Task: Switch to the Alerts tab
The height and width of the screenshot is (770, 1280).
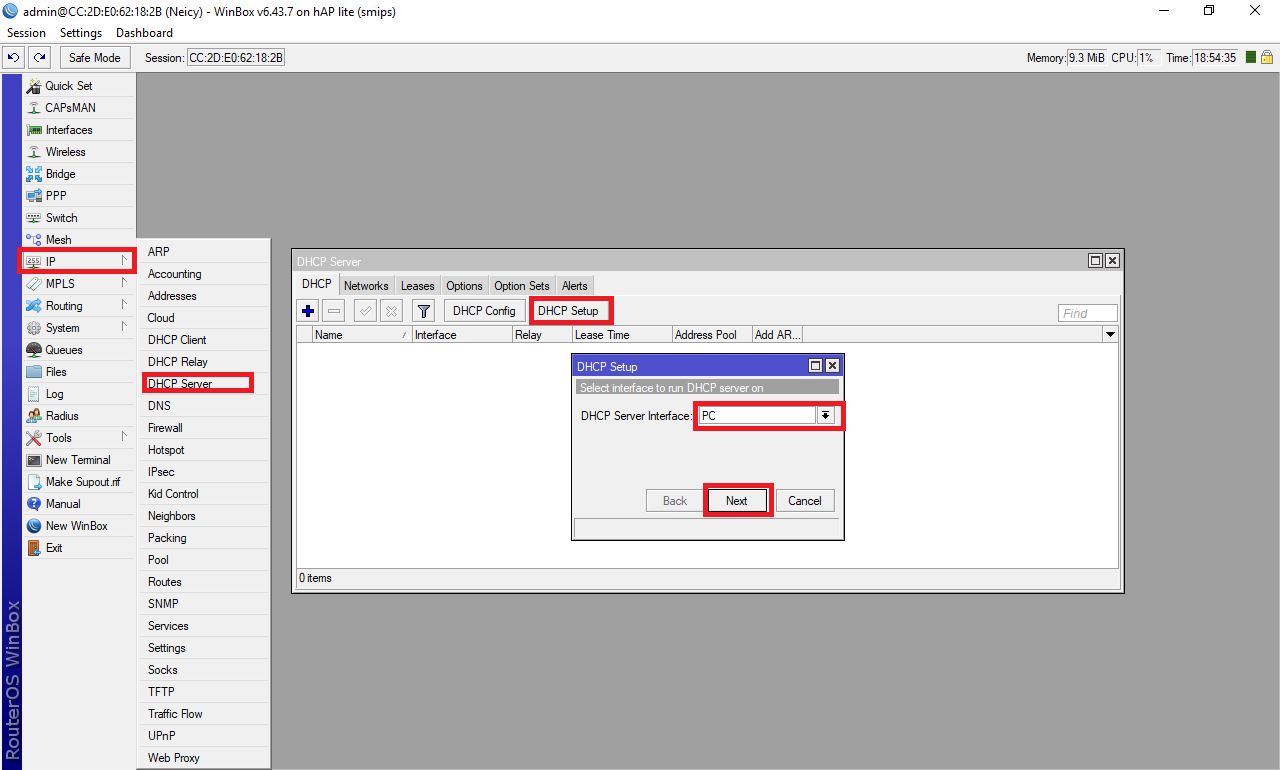Action: pos(575,286)
